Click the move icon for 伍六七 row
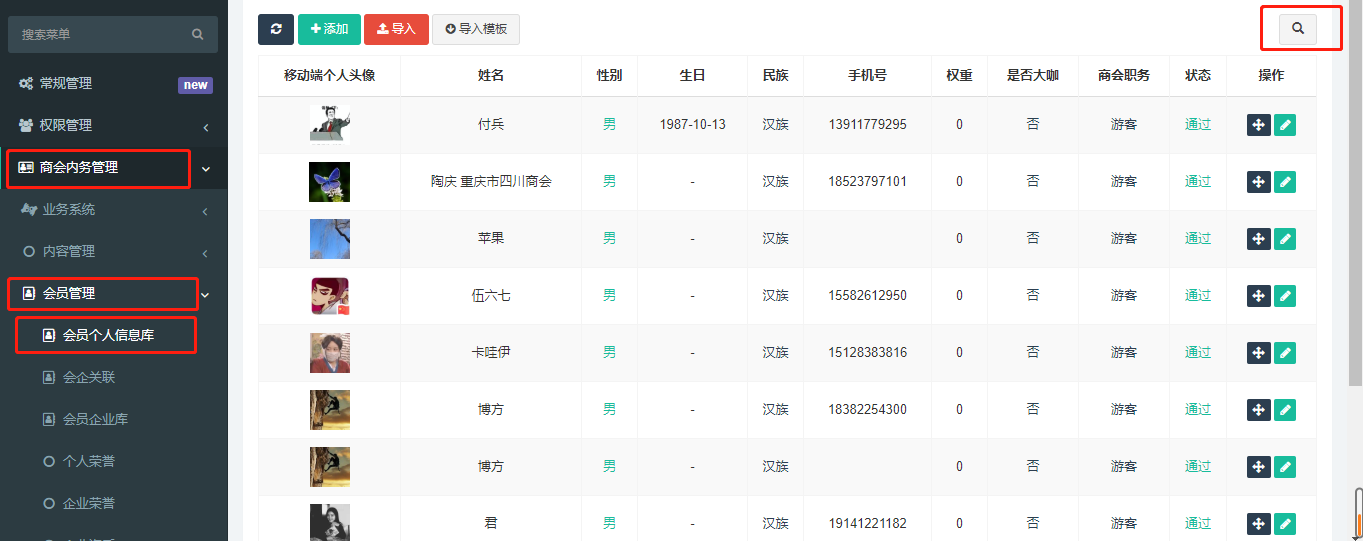The width and height of the screenshot is (1363, 541). pyautogui.click(x=1259, y=296)
